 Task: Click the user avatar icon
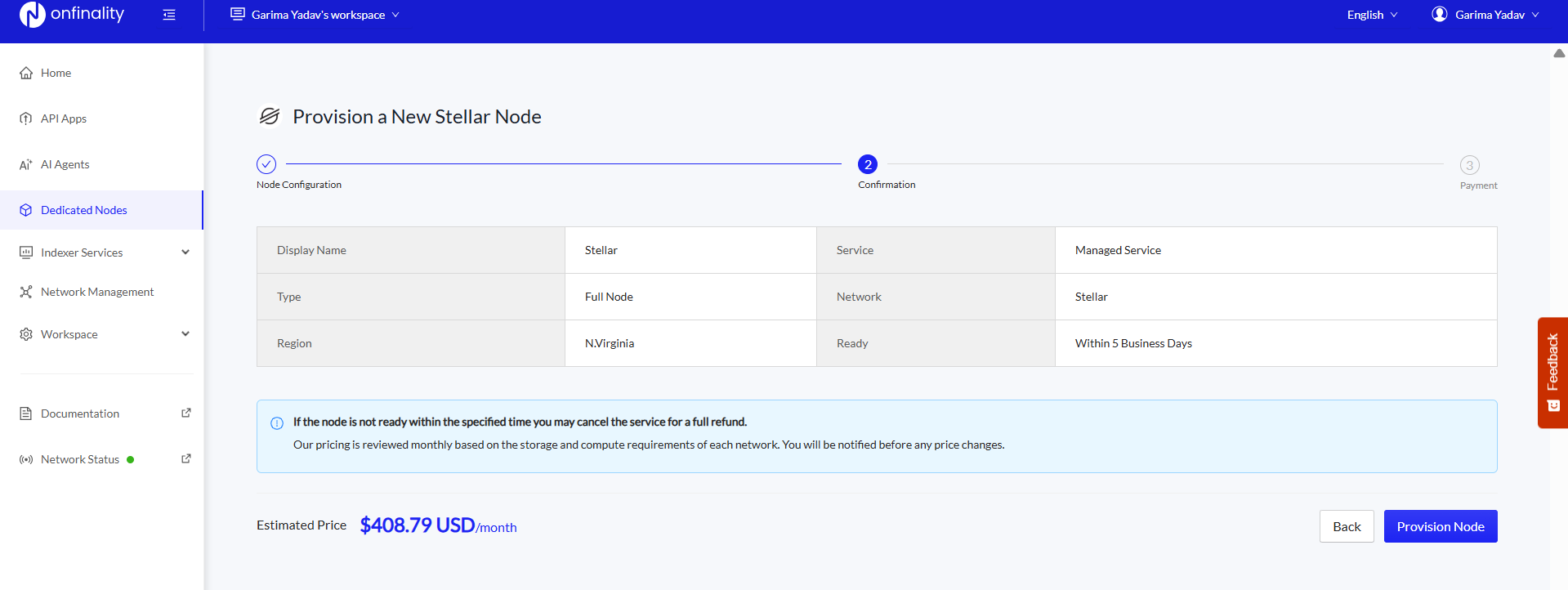pos(1440,14)
